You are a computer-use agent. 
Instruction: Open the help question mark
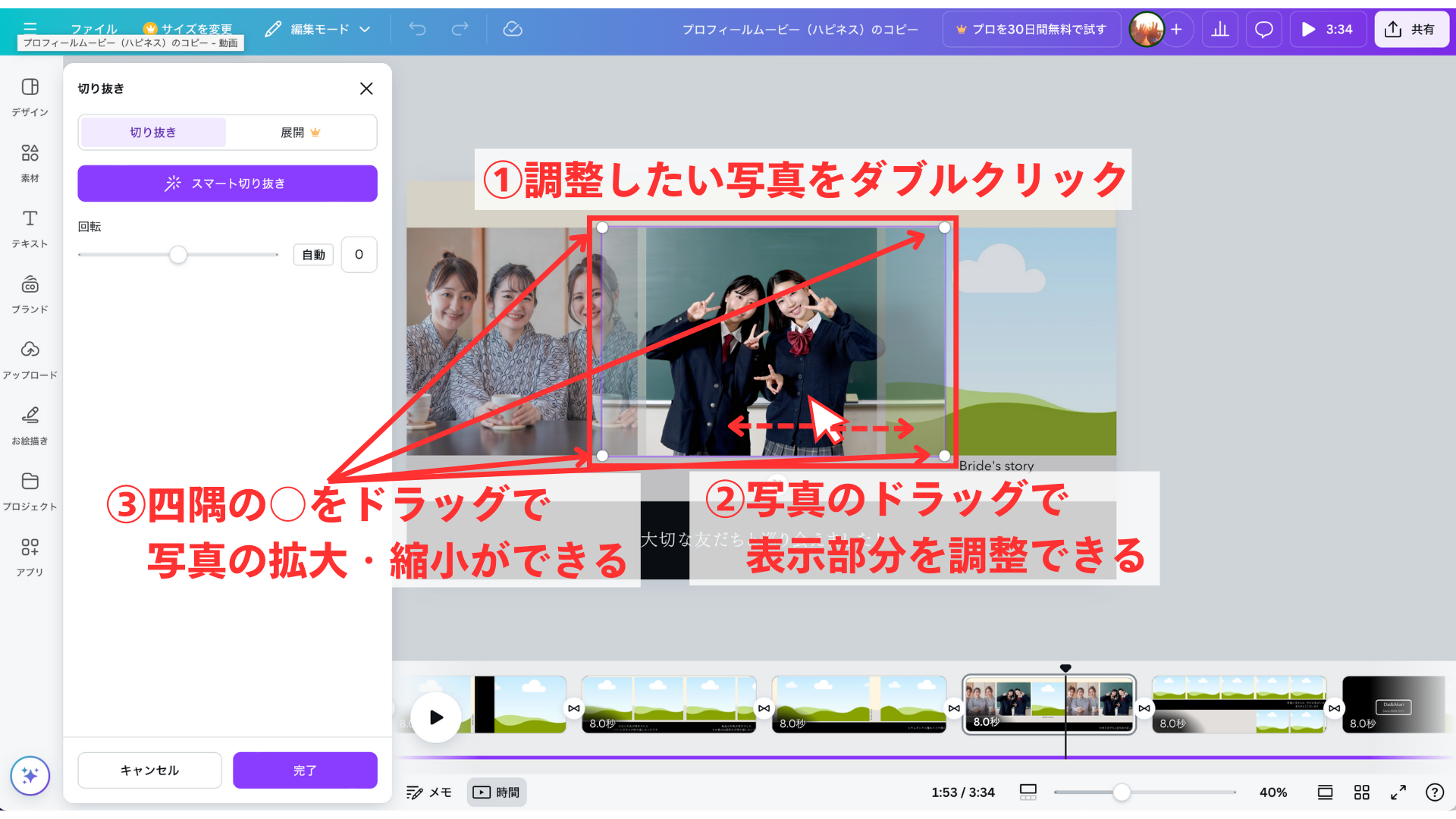point(1435,792)
